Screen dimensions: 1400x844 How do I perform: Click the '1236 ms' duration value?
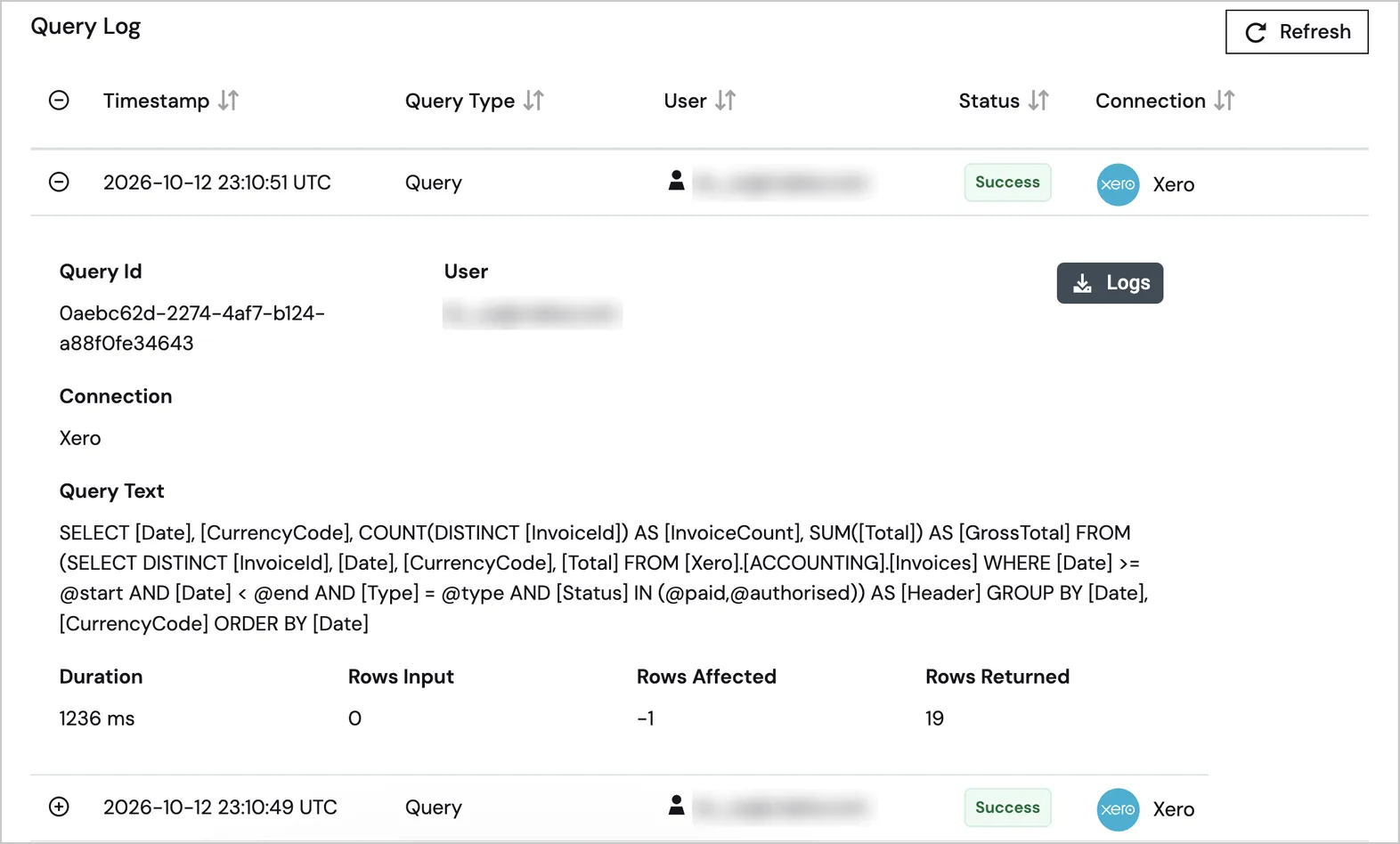97,718
